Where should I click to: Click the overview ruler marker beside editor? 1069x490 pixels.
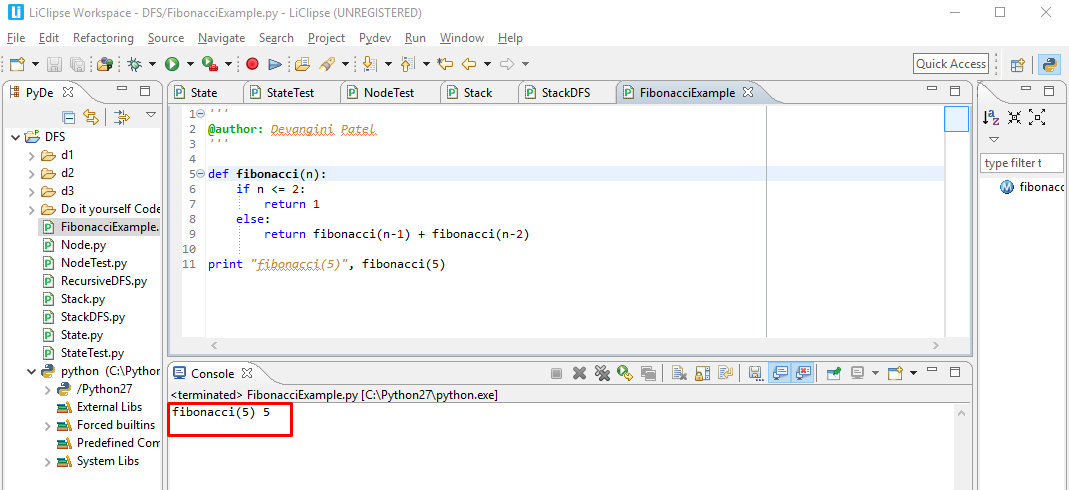point(956,119)
